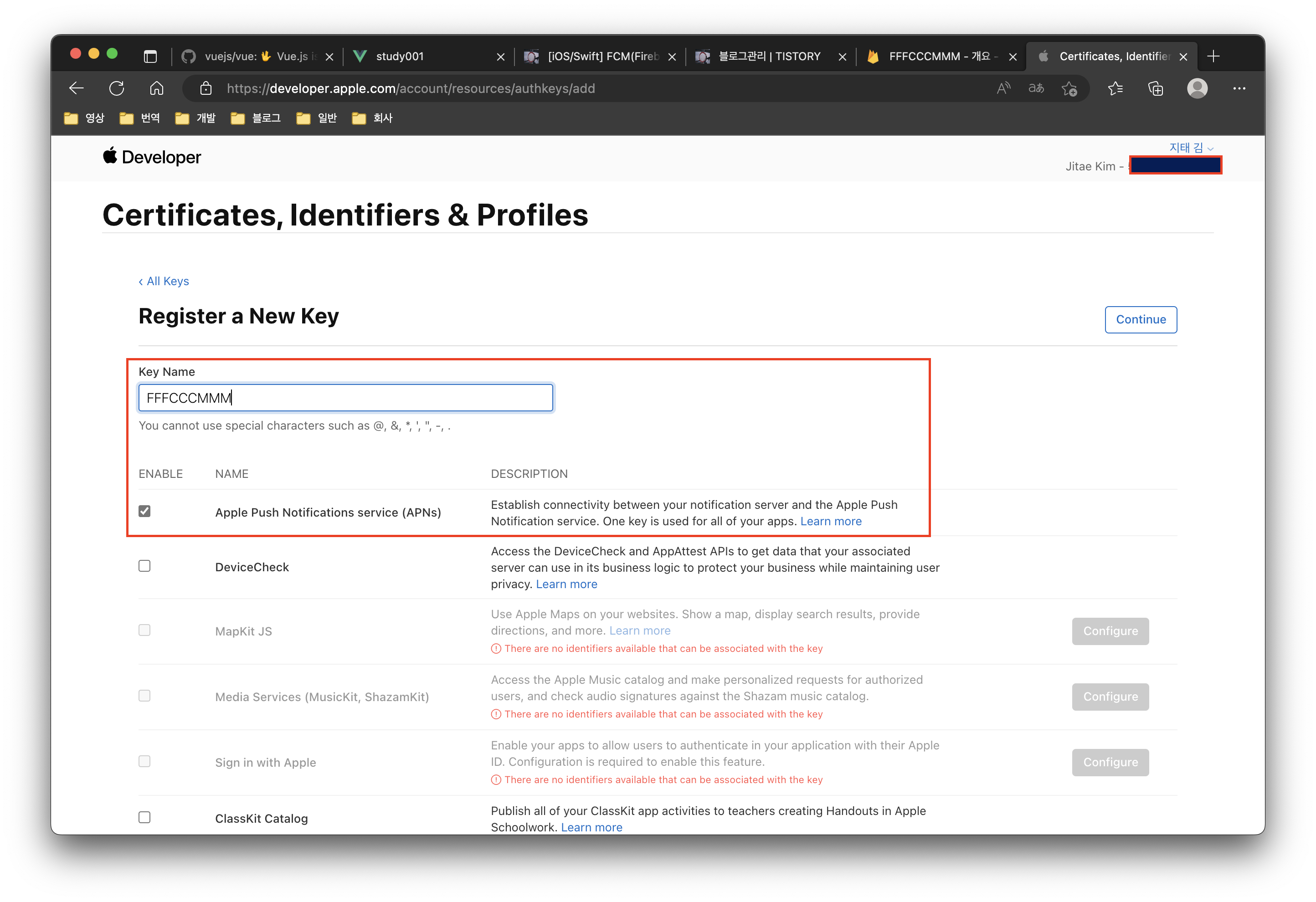Open Learn more link for APNs

pos(831,521)
